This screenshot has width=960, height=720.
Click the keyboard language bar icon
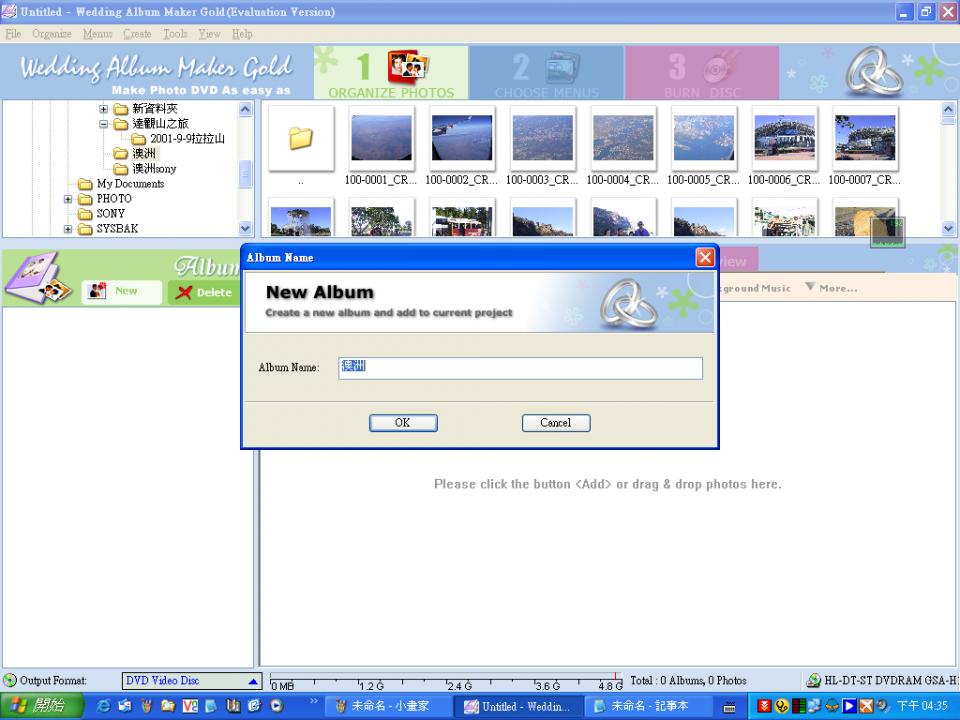tap(729, 707)
